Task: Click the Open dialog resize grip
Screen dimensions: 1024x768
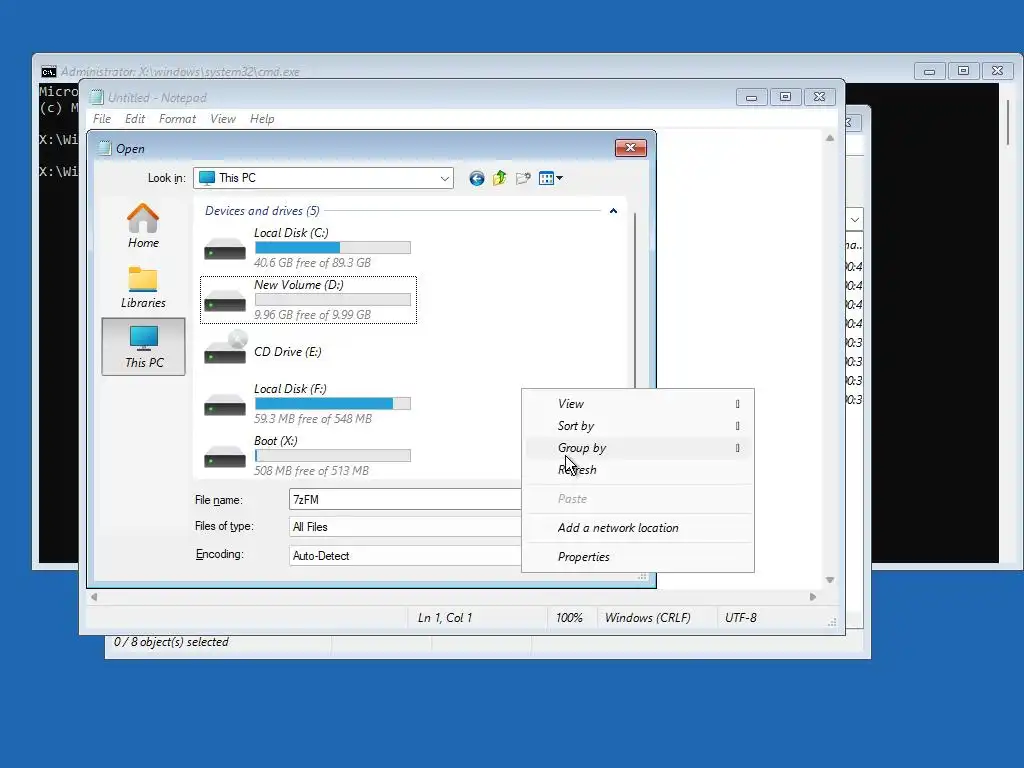Action: tap(643, 577)
